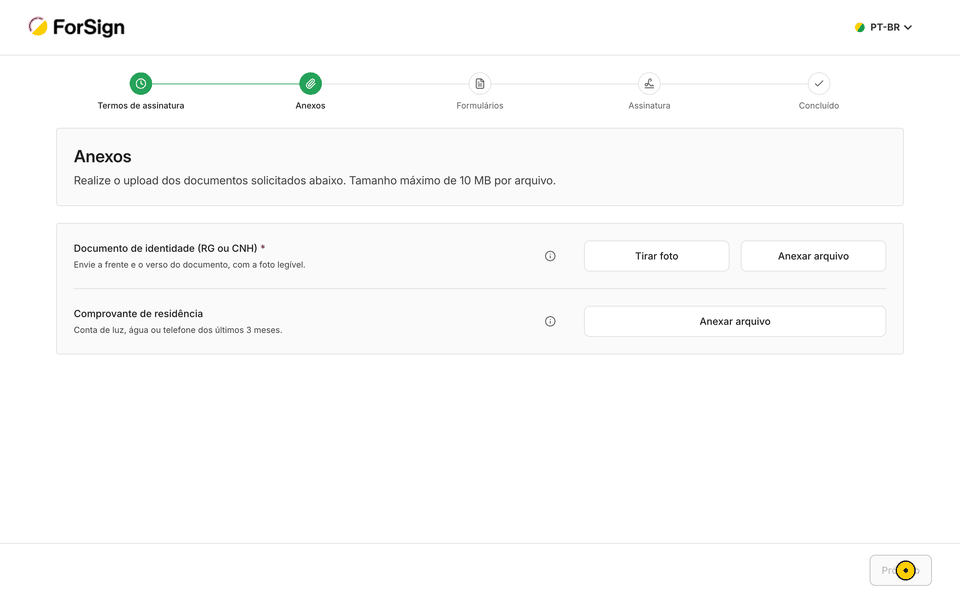Show info for Documento de identidade
This screenshot has height=597, width=960.
[x=550, y=256]
